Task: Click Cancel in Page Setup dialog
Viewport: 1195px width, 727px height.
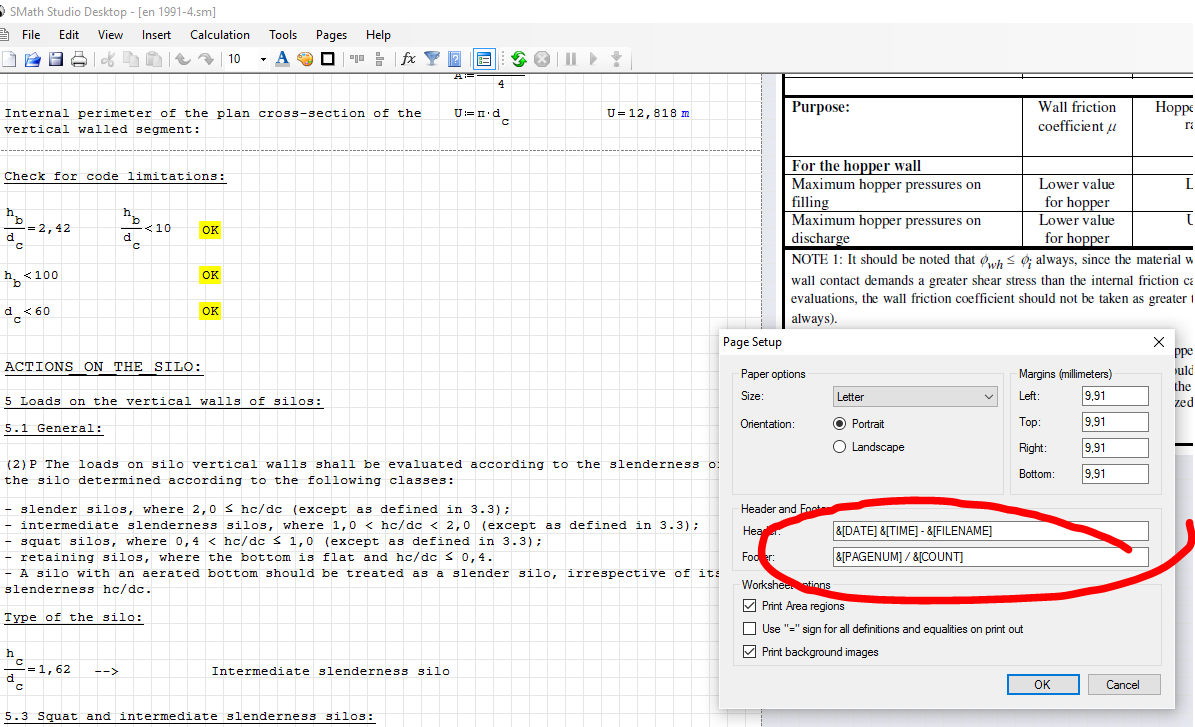Action: pos(1122,685)
